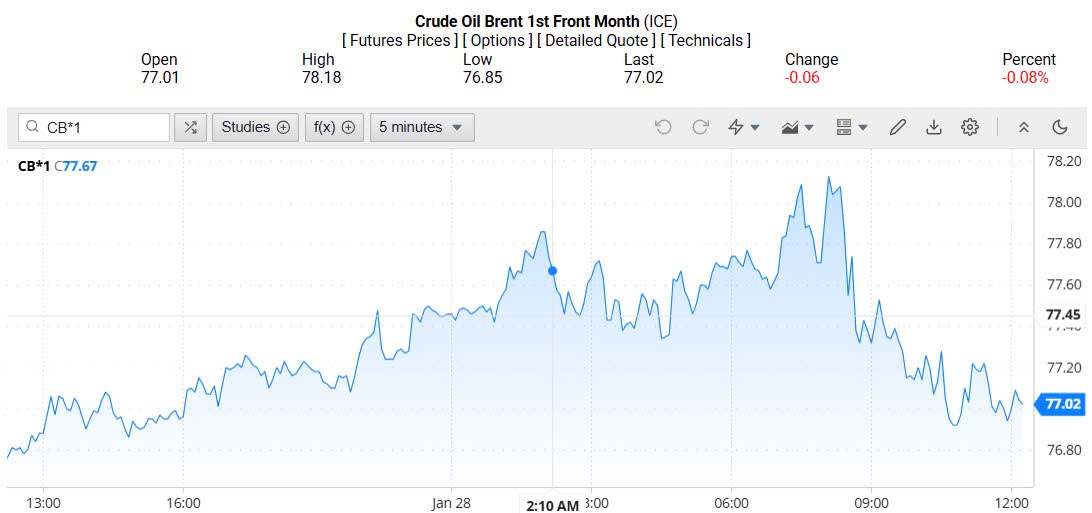Open the events lightning bolt dropdown
This screenshot has width=1092, height=513.
(x=744, y=127)
